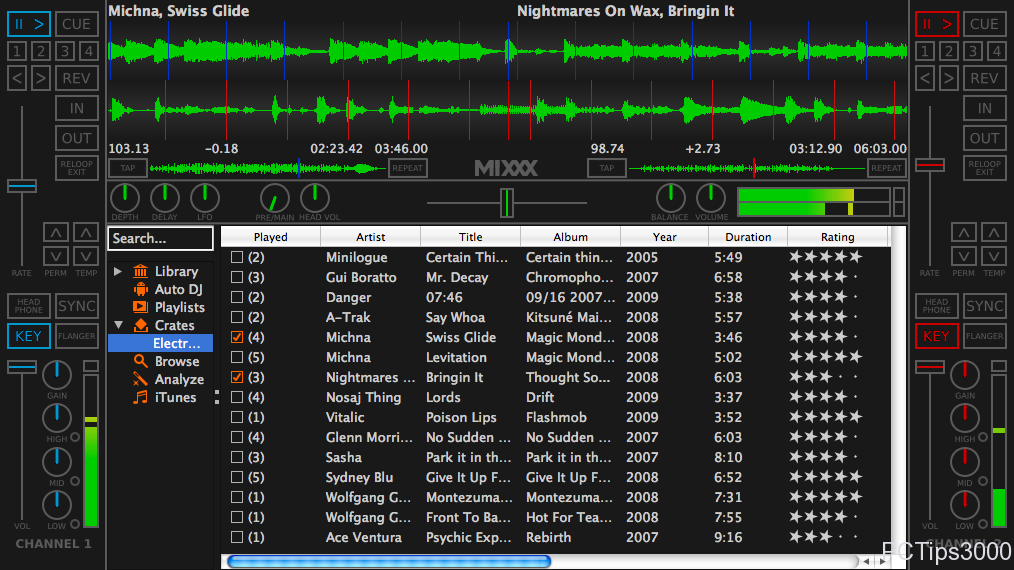The height and width of the screenshot is (570, 1014).
Task: Expand the Library tree item
Action: pos(118,271)
